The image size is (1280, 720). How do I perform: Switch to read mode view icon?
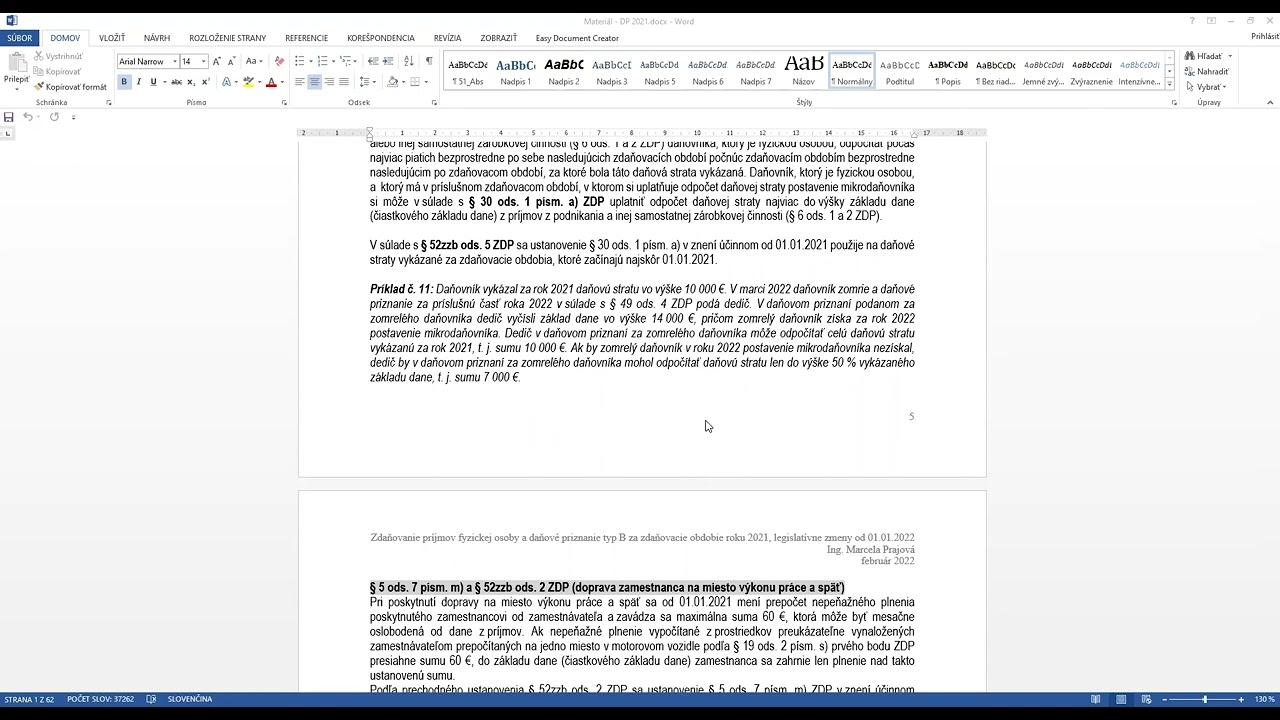pos(1096,699)
